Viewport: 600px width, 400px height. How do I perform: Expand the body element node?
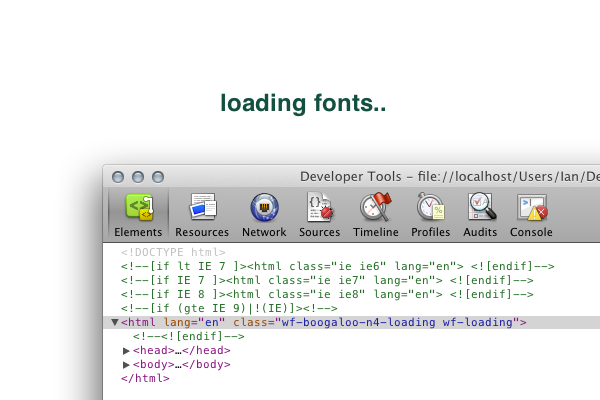click(126, 365)
